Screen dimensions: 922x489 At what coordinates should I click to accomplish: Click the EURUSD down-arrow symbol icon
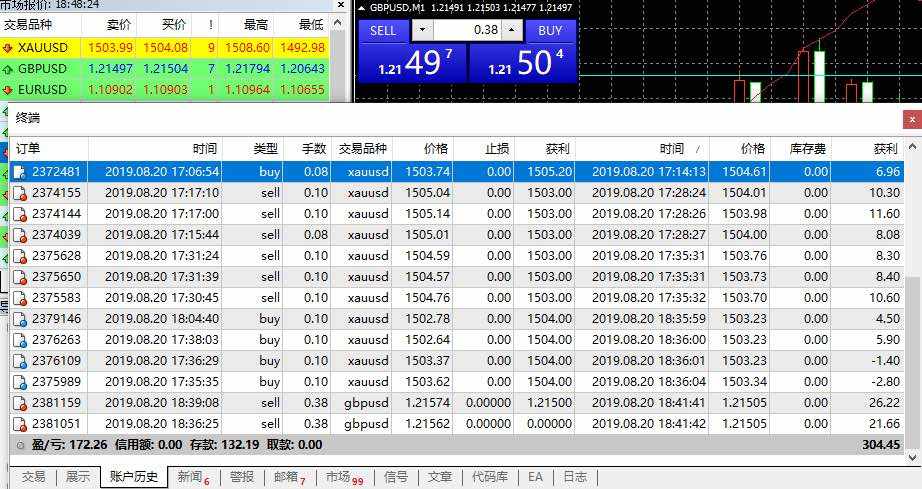pos(8,90)
